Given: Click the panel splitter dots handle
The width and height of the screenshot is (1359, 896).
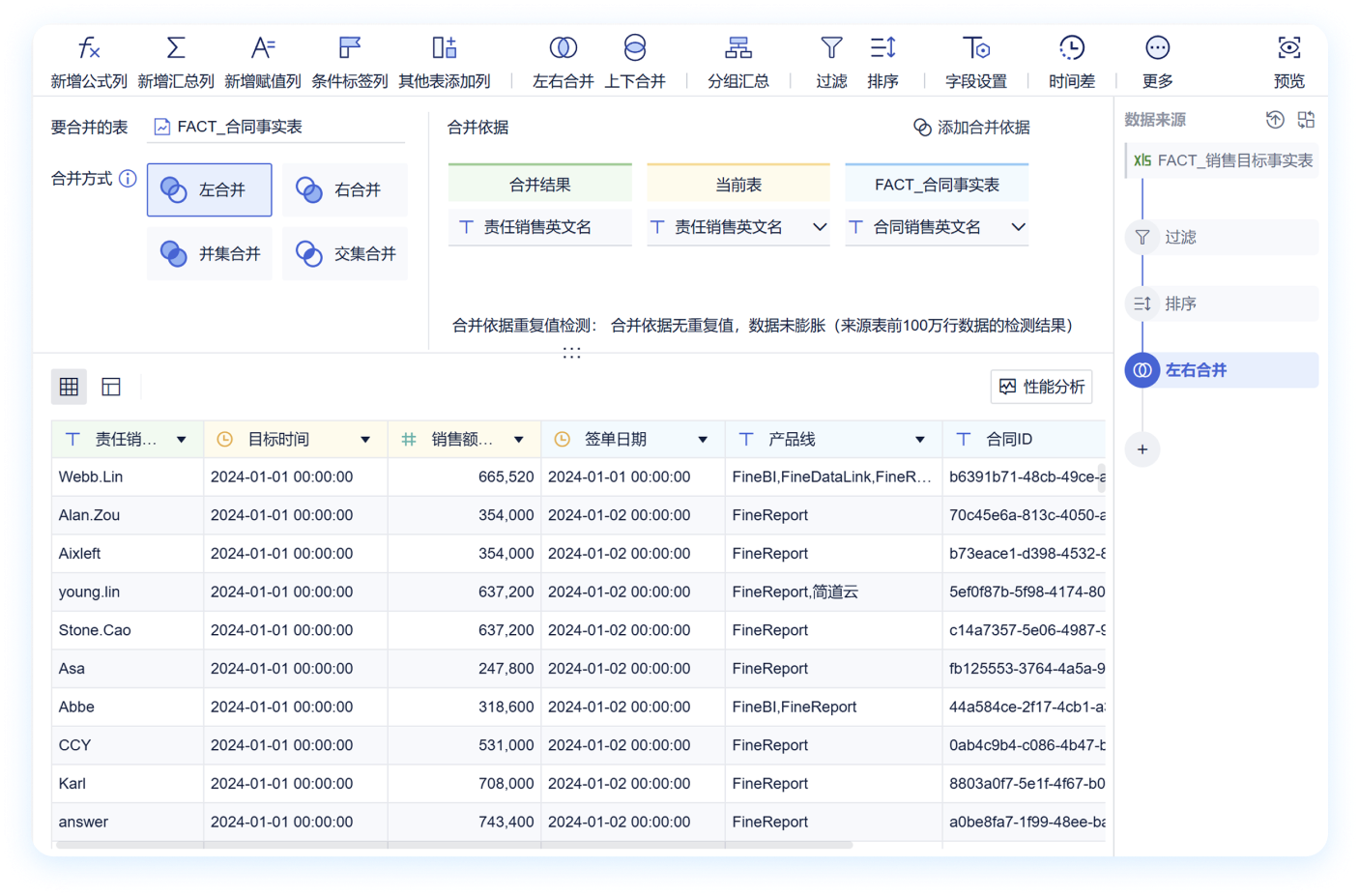Looking at the screenshot, I should tap(572, 354).
